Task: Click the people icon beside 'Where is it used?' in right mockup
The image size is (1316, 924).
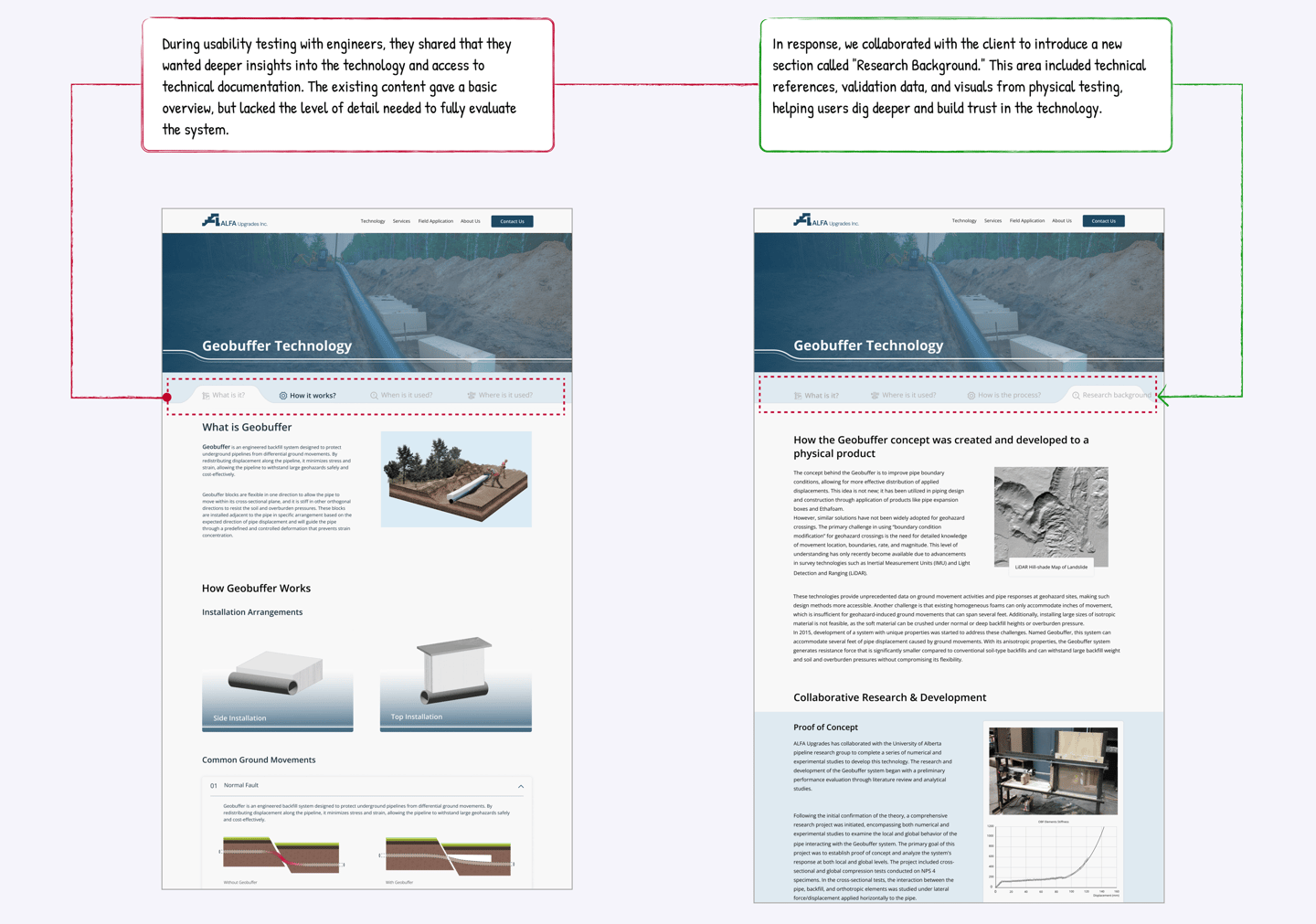Action: pos(875,396)
